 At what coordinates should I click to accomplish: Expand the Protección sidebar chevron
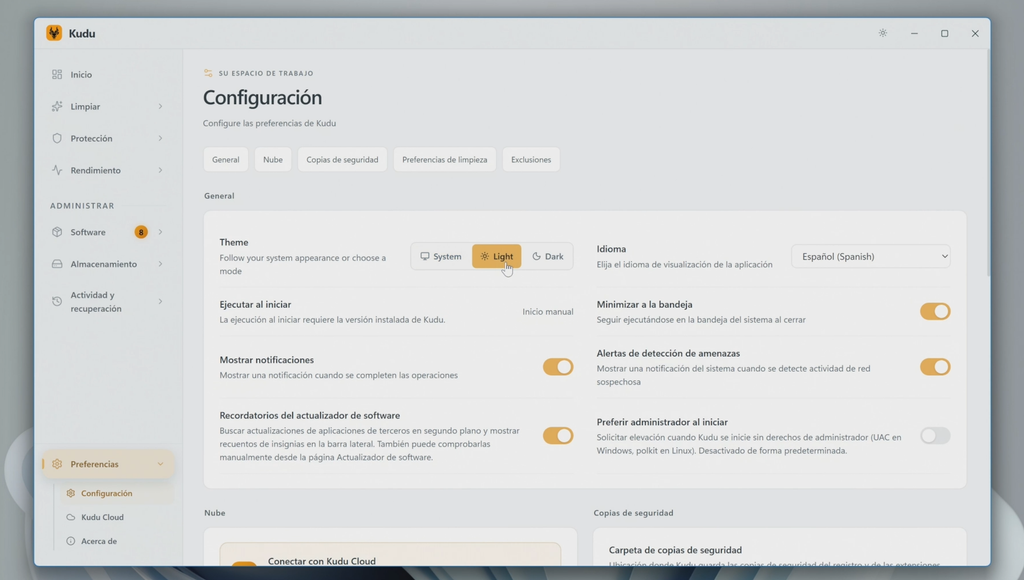pos(160,138)
